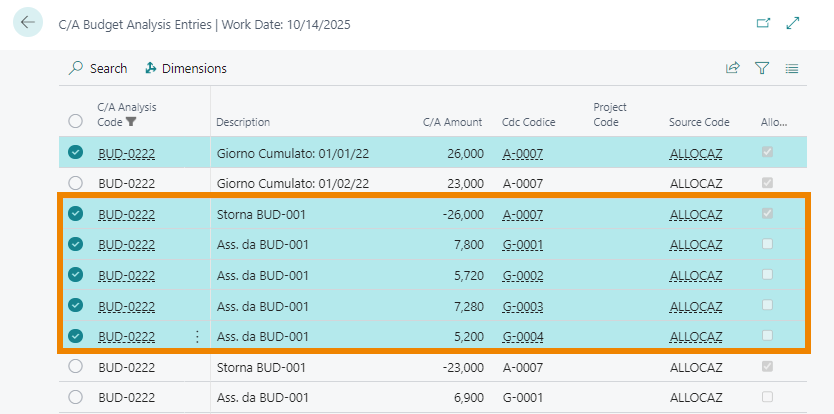Image resolution: width=834 pixels, height=414 pixels.
Task: Open the G-0002 Cdc Codice link
Action: (522, 275)
